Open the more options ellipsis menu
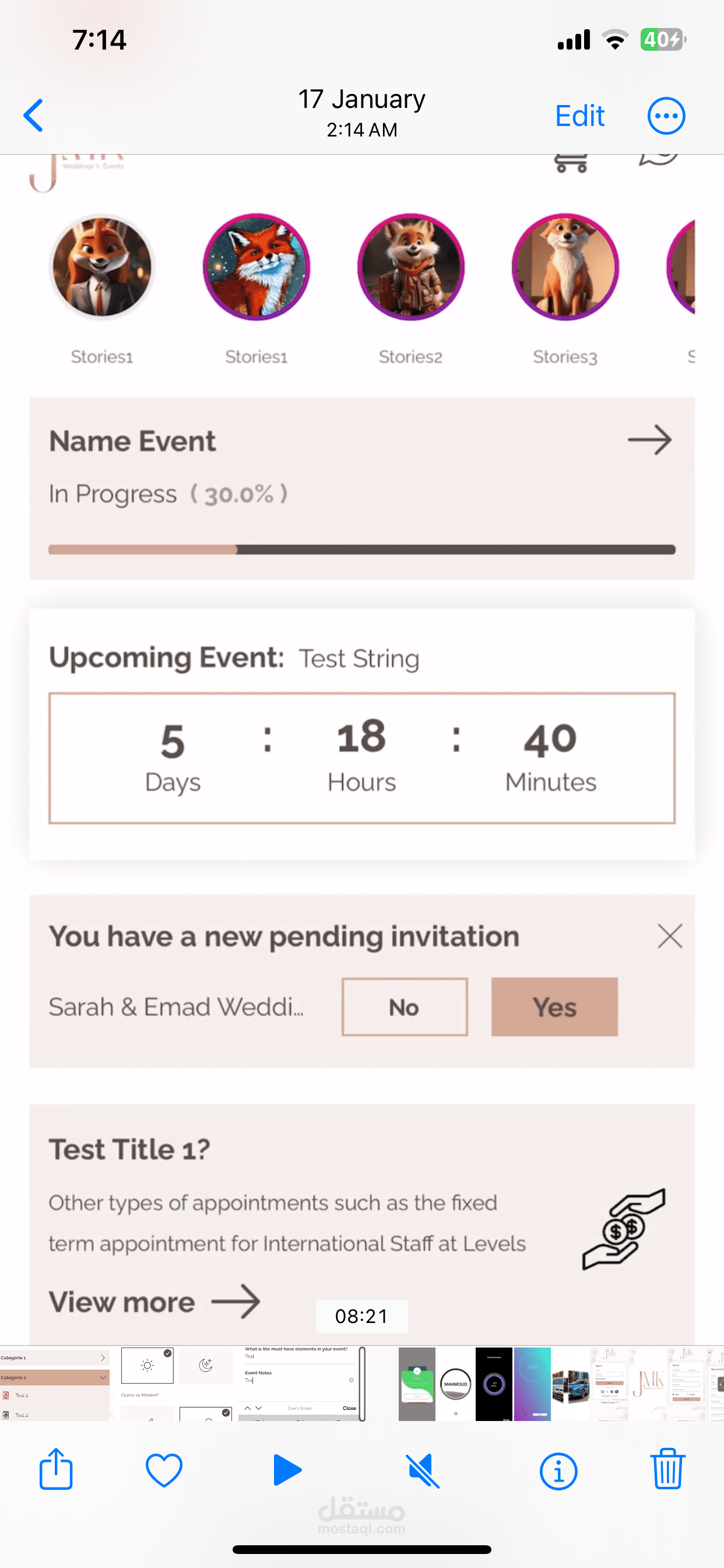Viewport: 724px width, 1568px height. pos(666,116)
